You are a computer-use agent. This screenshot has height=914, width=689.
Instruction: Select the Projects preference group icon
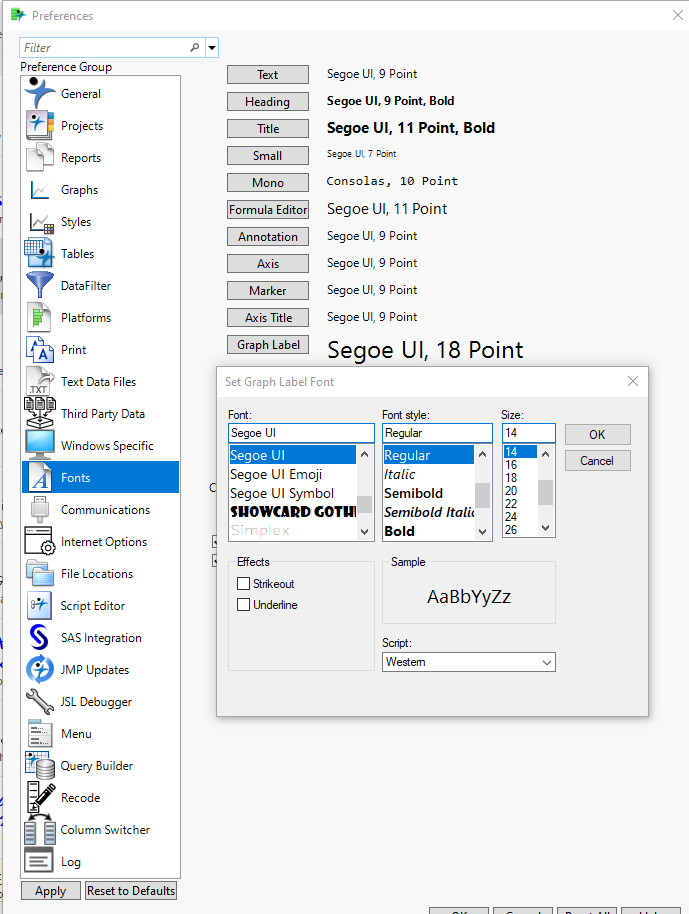[x=40, y=125]
